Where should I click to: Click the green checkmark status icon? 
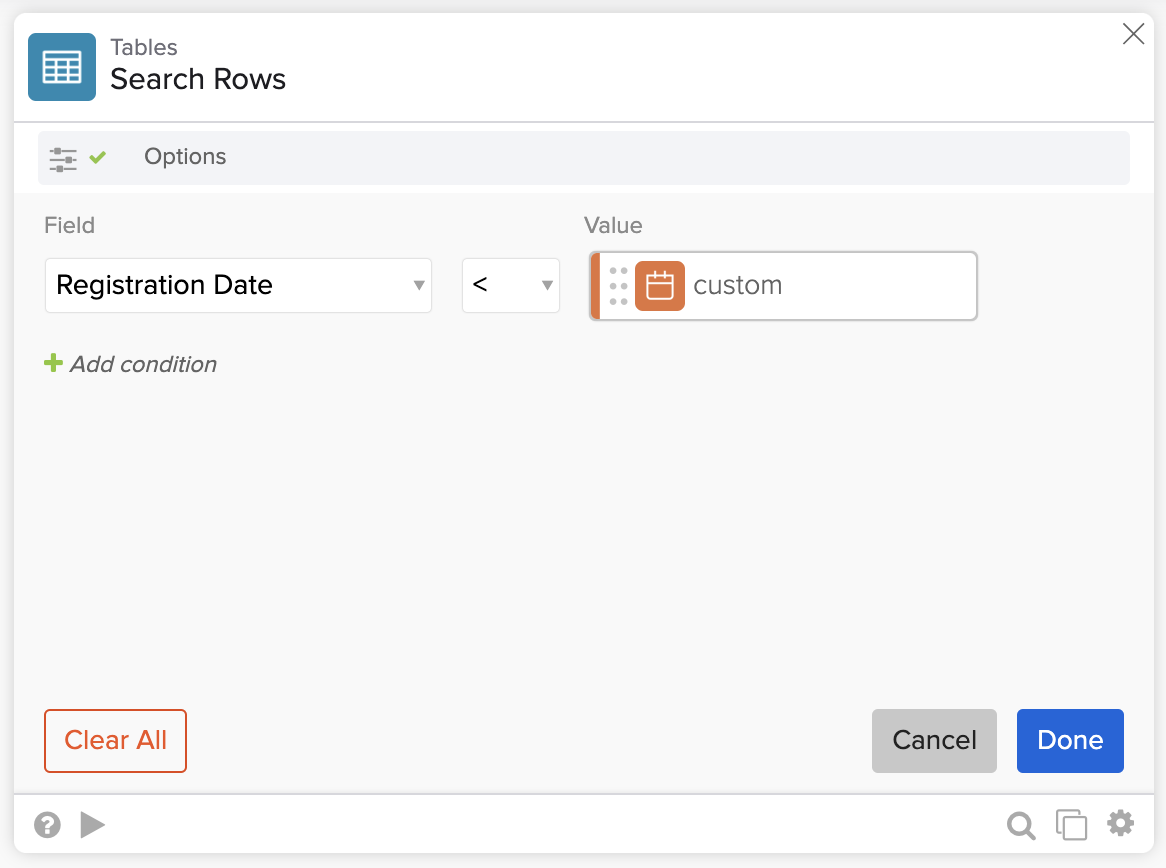[97, 157]
